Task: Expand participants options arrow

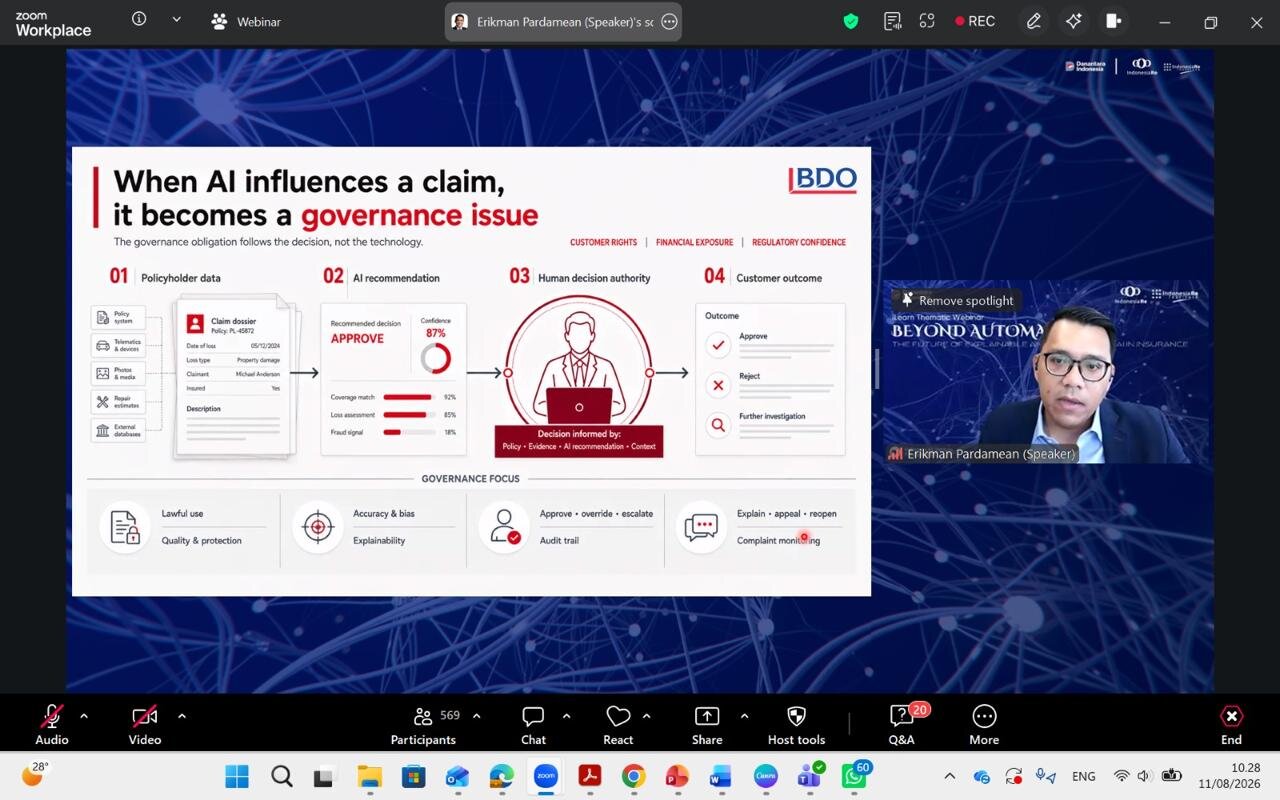Action: point(476,716)
